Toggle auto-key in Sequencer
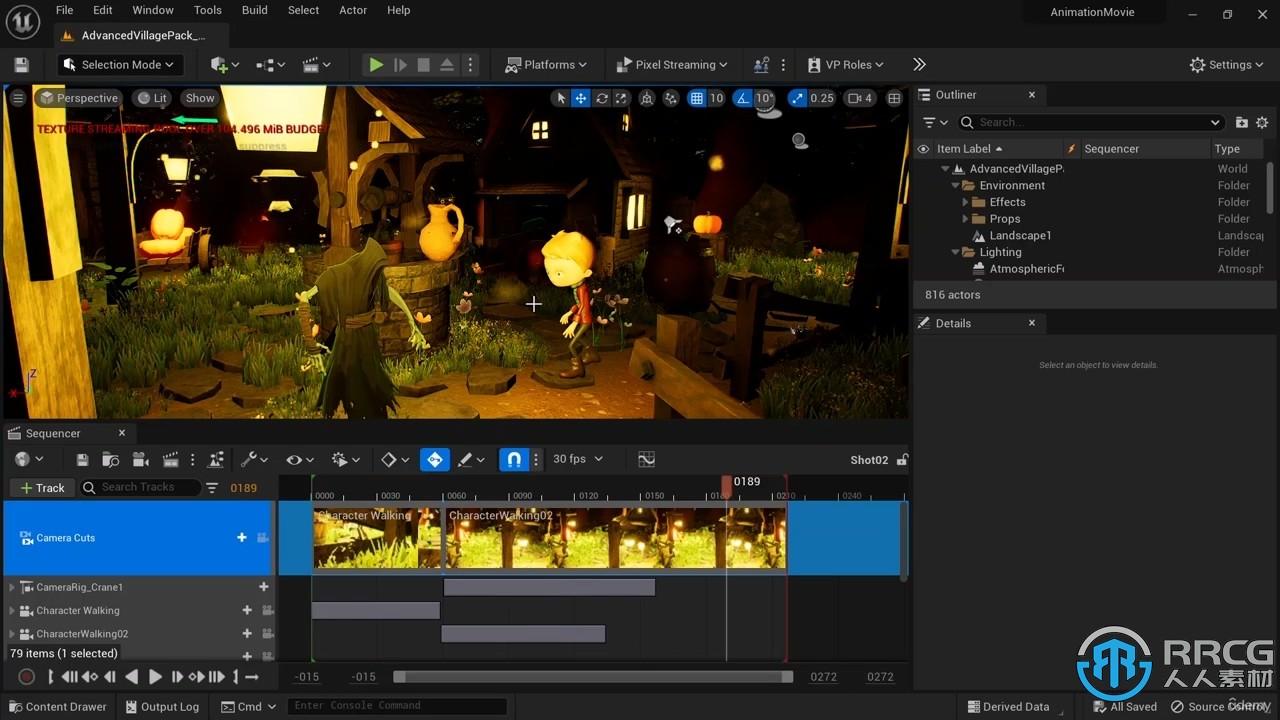The image size is (1280, 720). click(x=434, y=459)
